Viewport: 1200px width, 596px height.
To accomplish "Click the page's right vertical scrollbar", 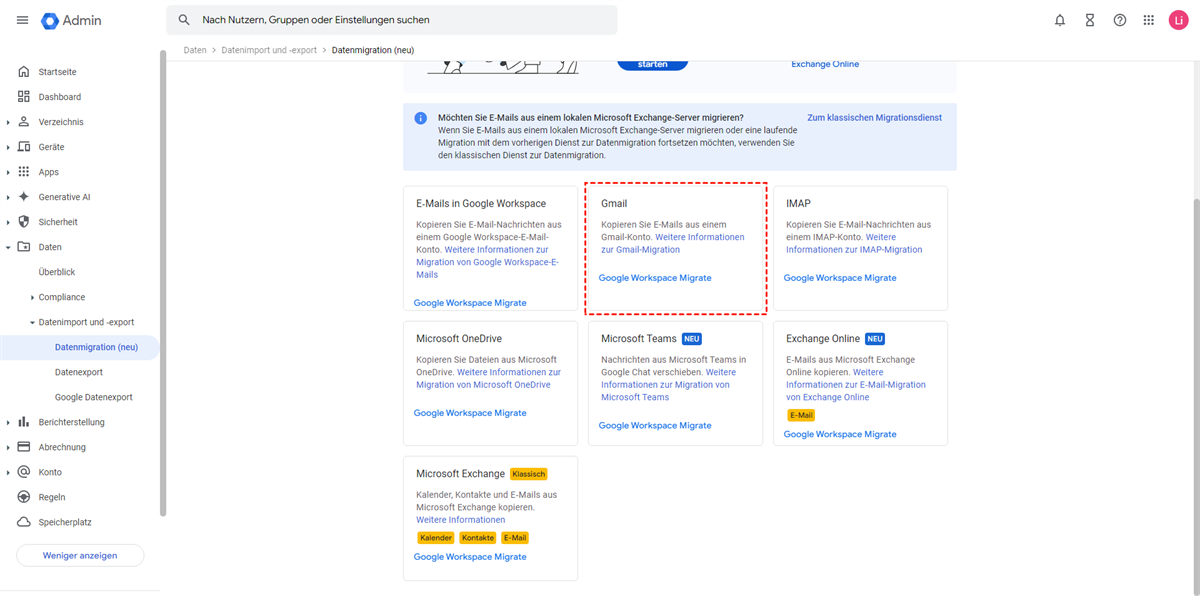I will tap(1195, 395).
